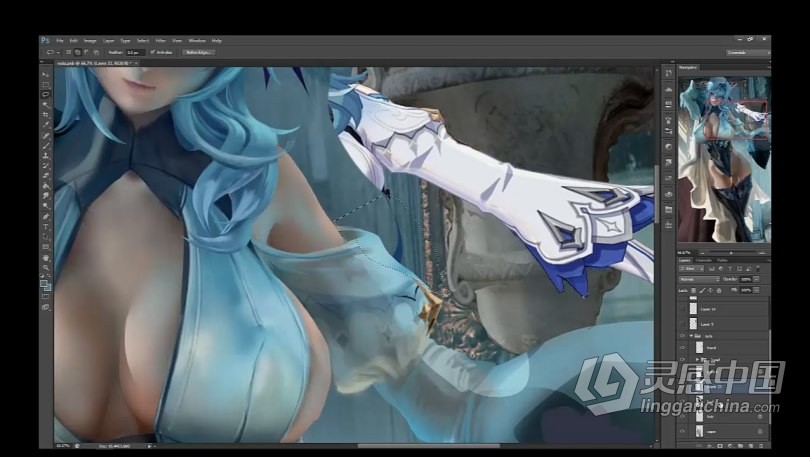Toggle Lock transparent pixels

[x=694, y=291]
